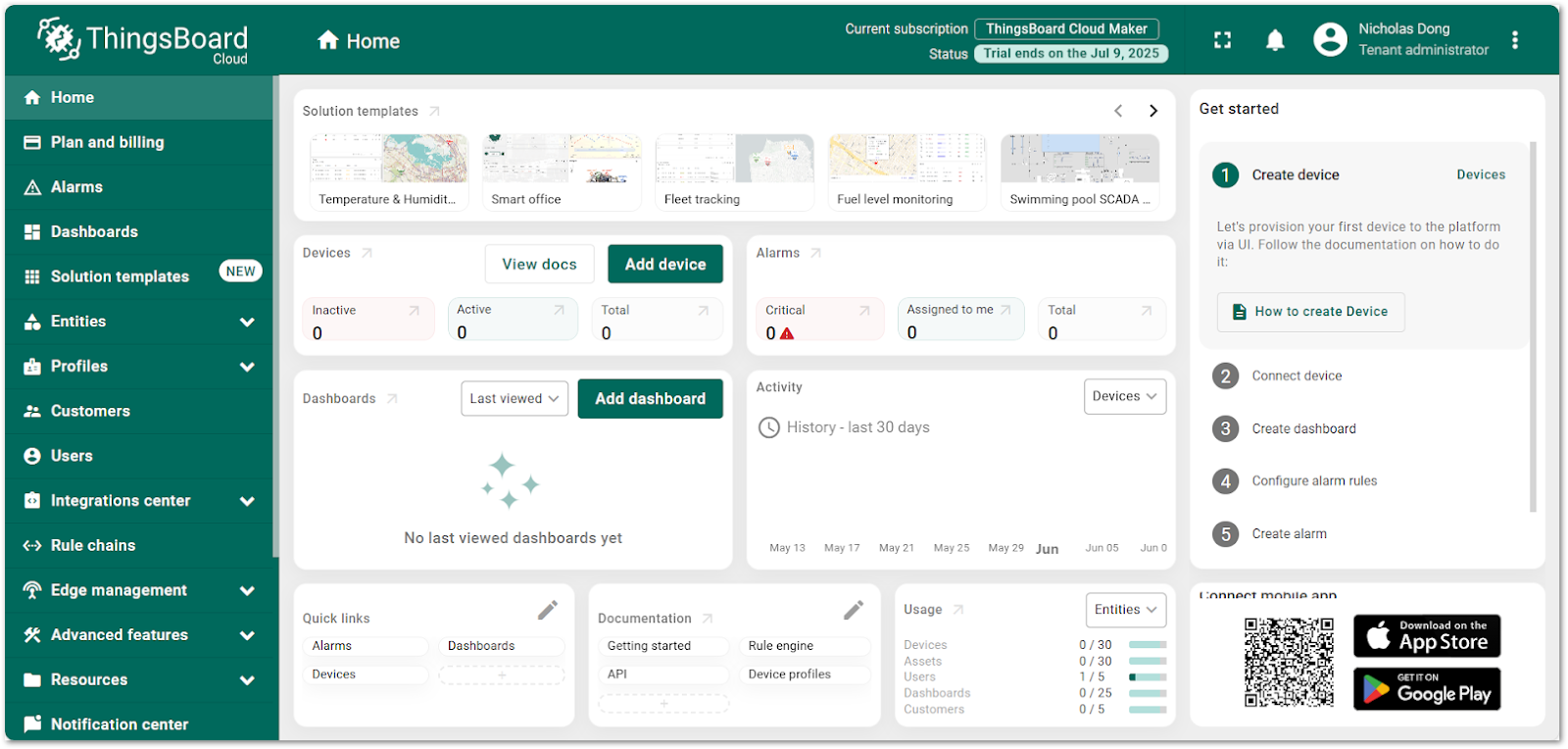Open How to create Device guide
The width and height of the screenshot is (1568, 749).
click(x=1310, y=312)
